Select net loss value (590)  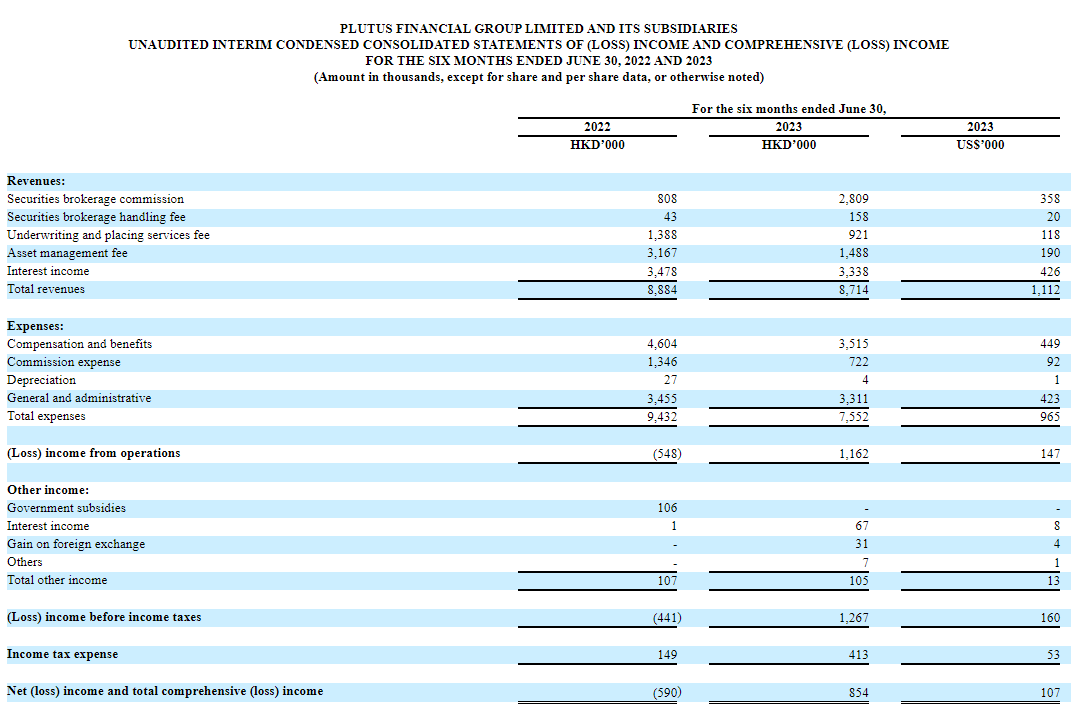(x=667, y=691)
